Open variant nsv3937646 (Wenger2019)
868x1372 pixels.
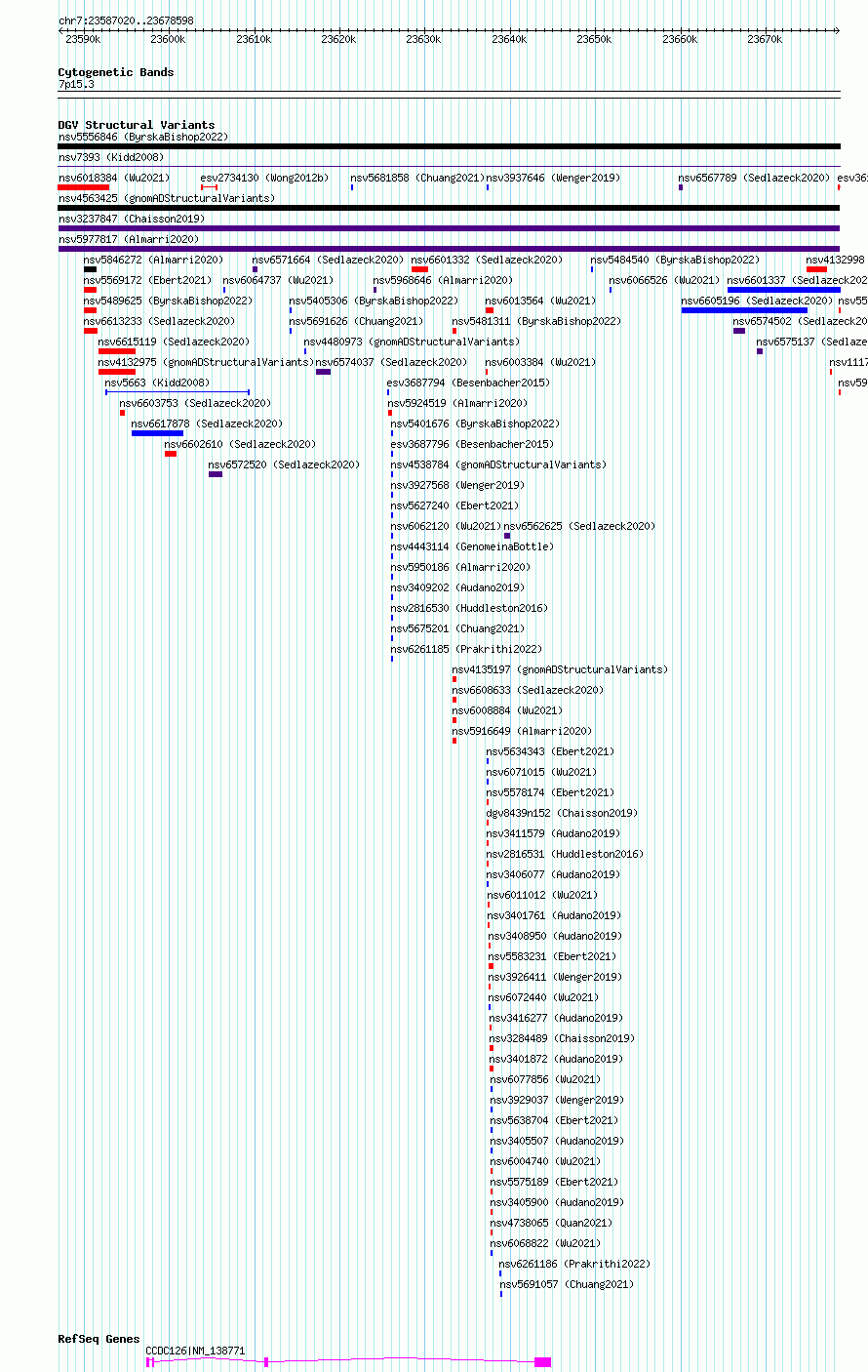coord(552,178)
